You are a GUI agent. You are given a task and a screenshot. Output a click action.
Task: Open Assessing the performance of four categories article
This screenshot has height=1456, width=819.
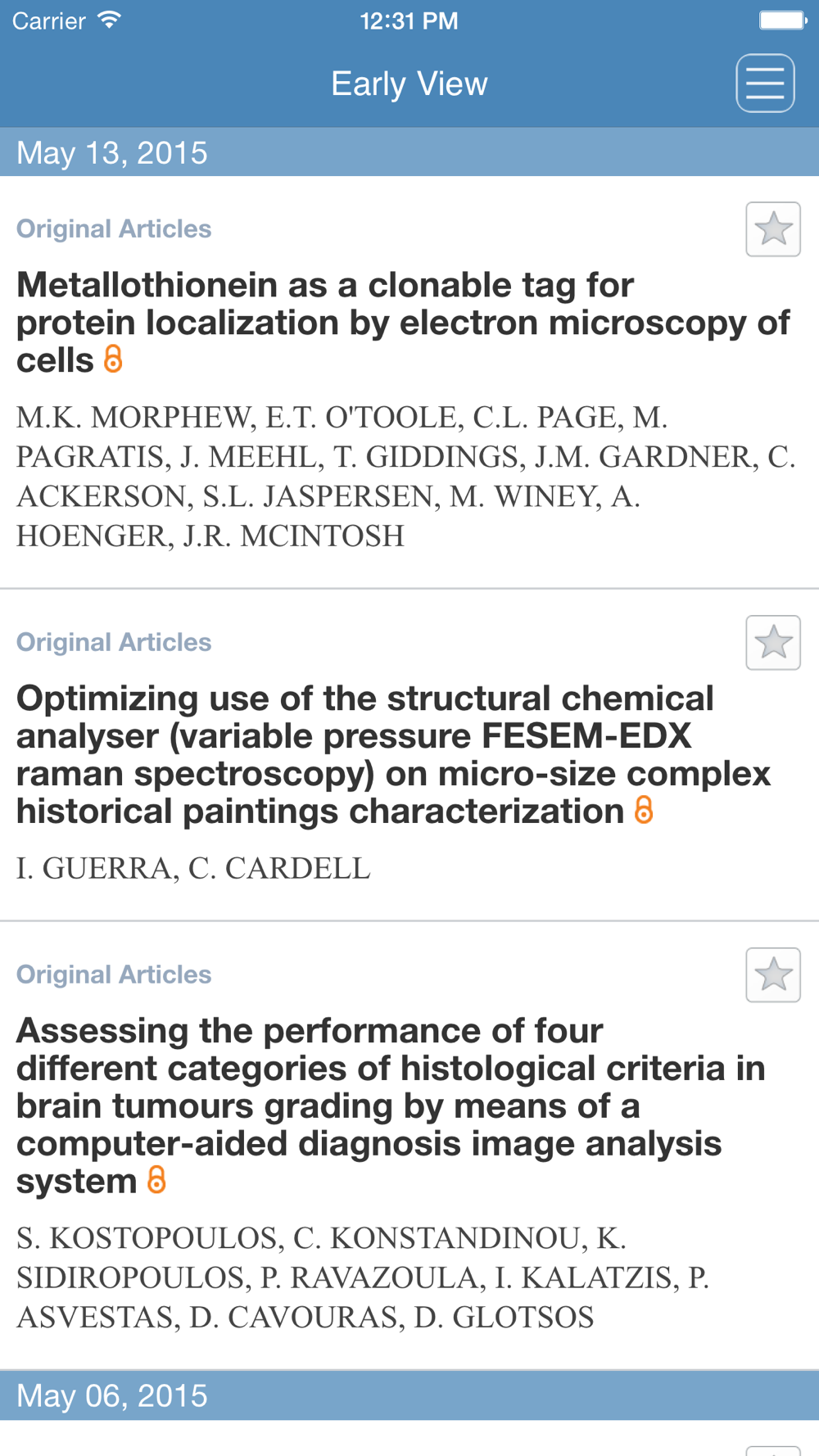(391, 1106)
